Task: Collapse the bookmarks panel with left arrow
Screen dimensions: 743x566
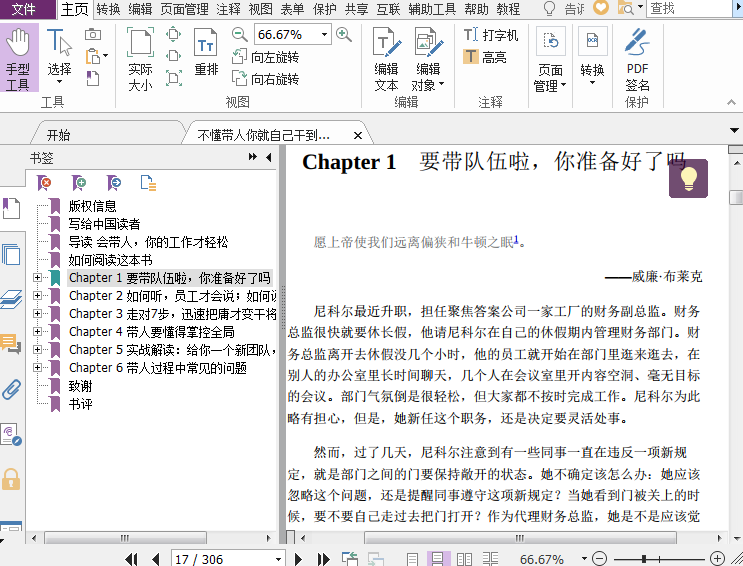Action: (269, 157)
